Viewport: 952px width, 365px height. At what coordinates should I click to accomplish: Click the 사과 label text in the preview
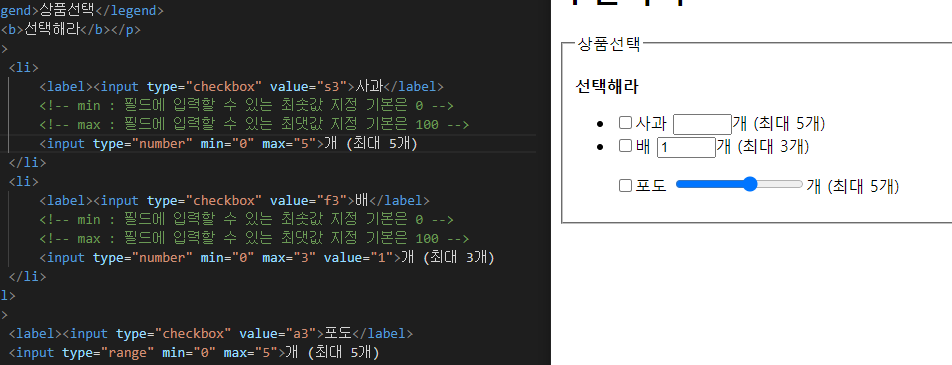[x=651, y=123]
